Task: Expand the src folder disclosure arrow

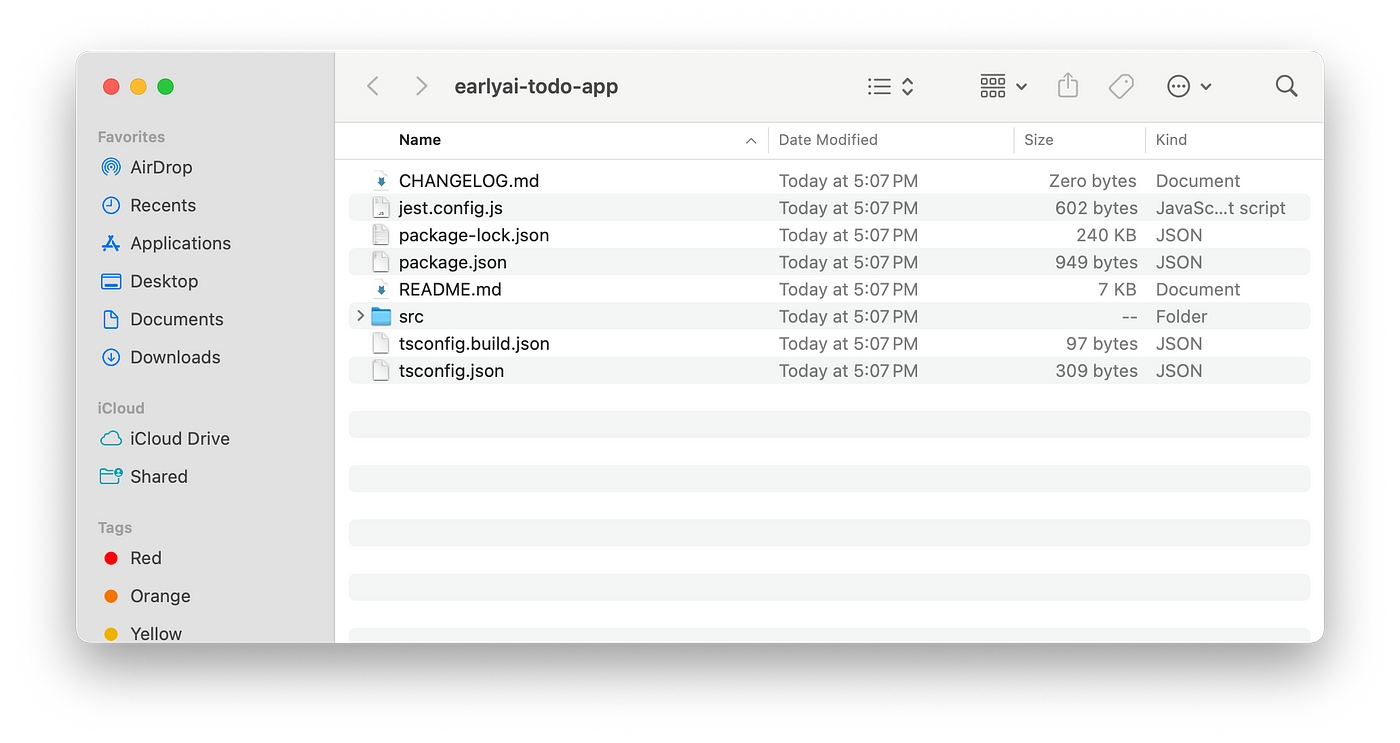Action: (360, 316)
